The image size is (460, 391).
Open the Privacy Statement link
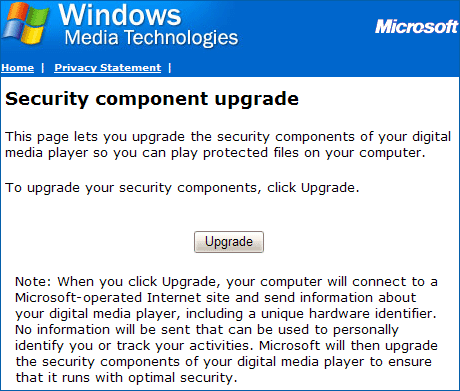108,68
